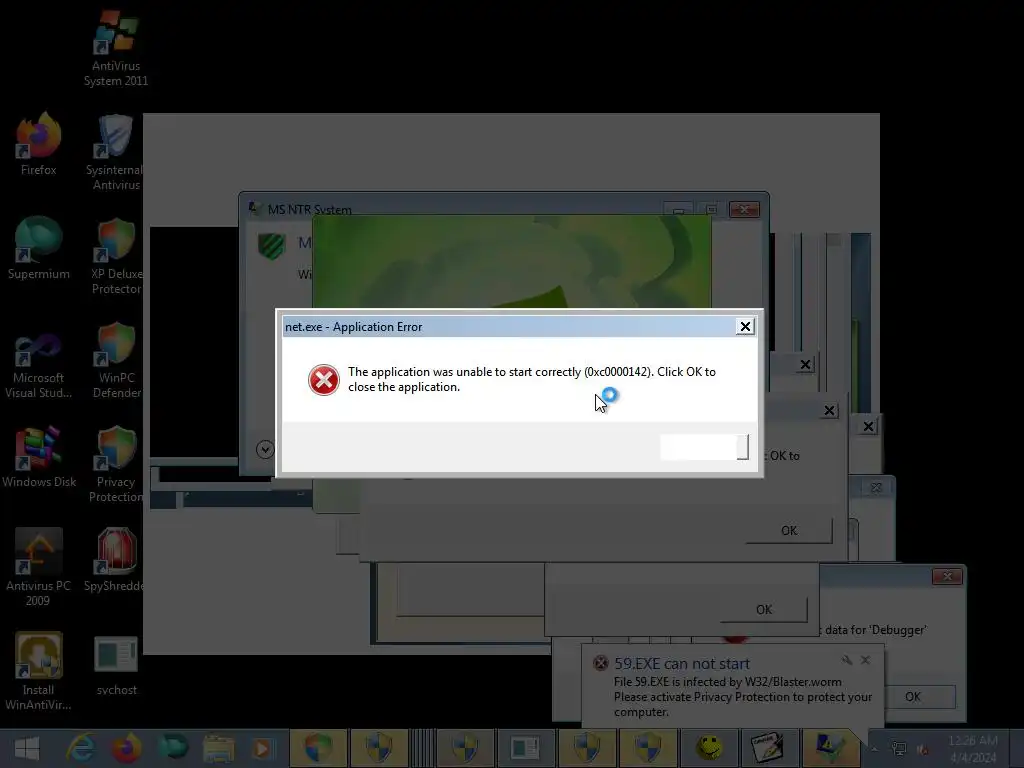Screen dimensions: 1024x768
Task: Select Privacy Protection desktop icon
Action: tap(116, 464)
